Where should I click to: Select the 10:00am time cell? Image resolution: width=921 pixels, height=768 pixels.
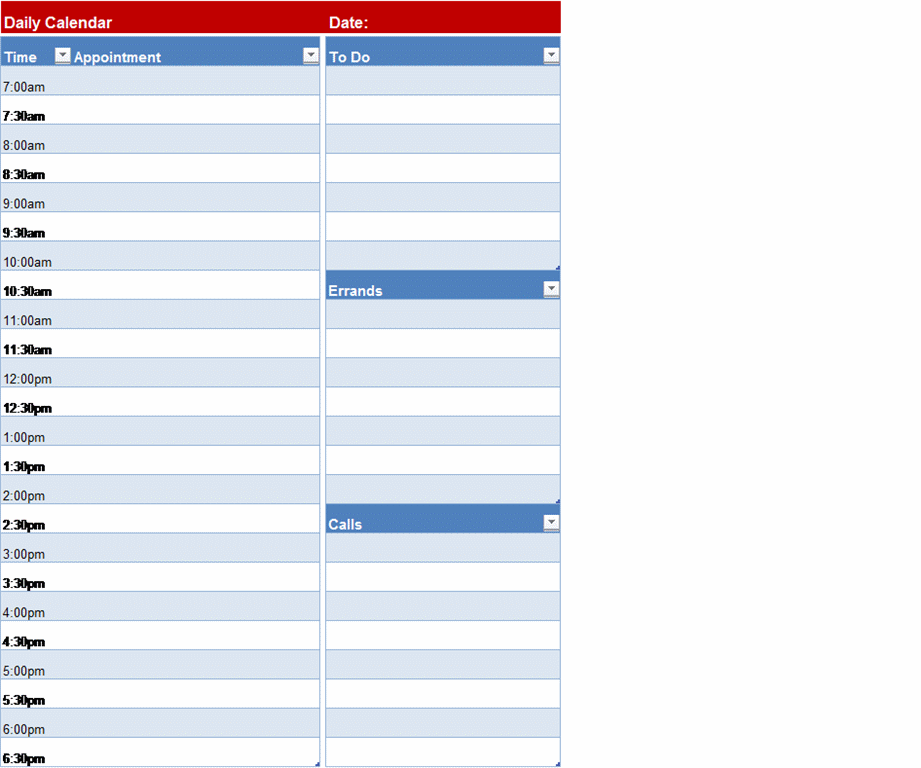[36, 256]
